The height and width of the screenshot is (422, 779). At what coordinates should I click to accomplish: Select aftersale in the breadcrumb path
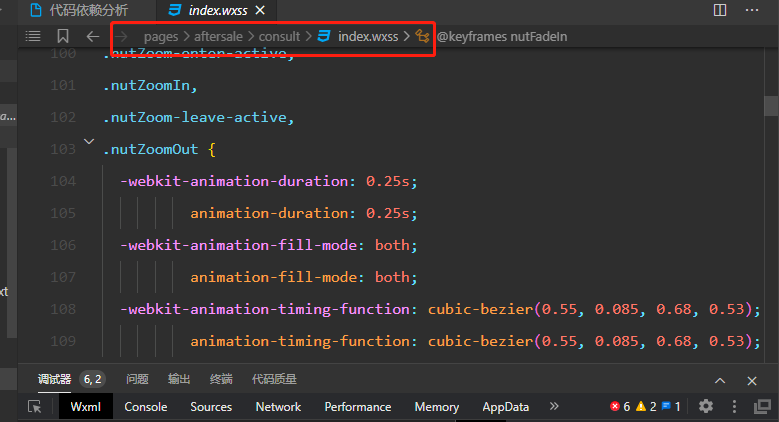click(218, 37)
